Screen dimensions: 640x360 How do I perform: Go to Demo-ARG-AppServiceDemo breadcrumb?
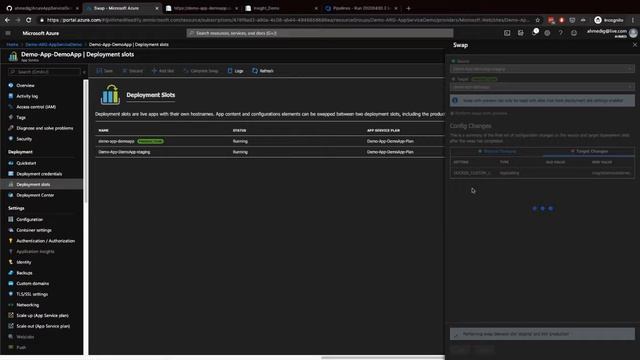pyautogui.click(x=53, y=44)
